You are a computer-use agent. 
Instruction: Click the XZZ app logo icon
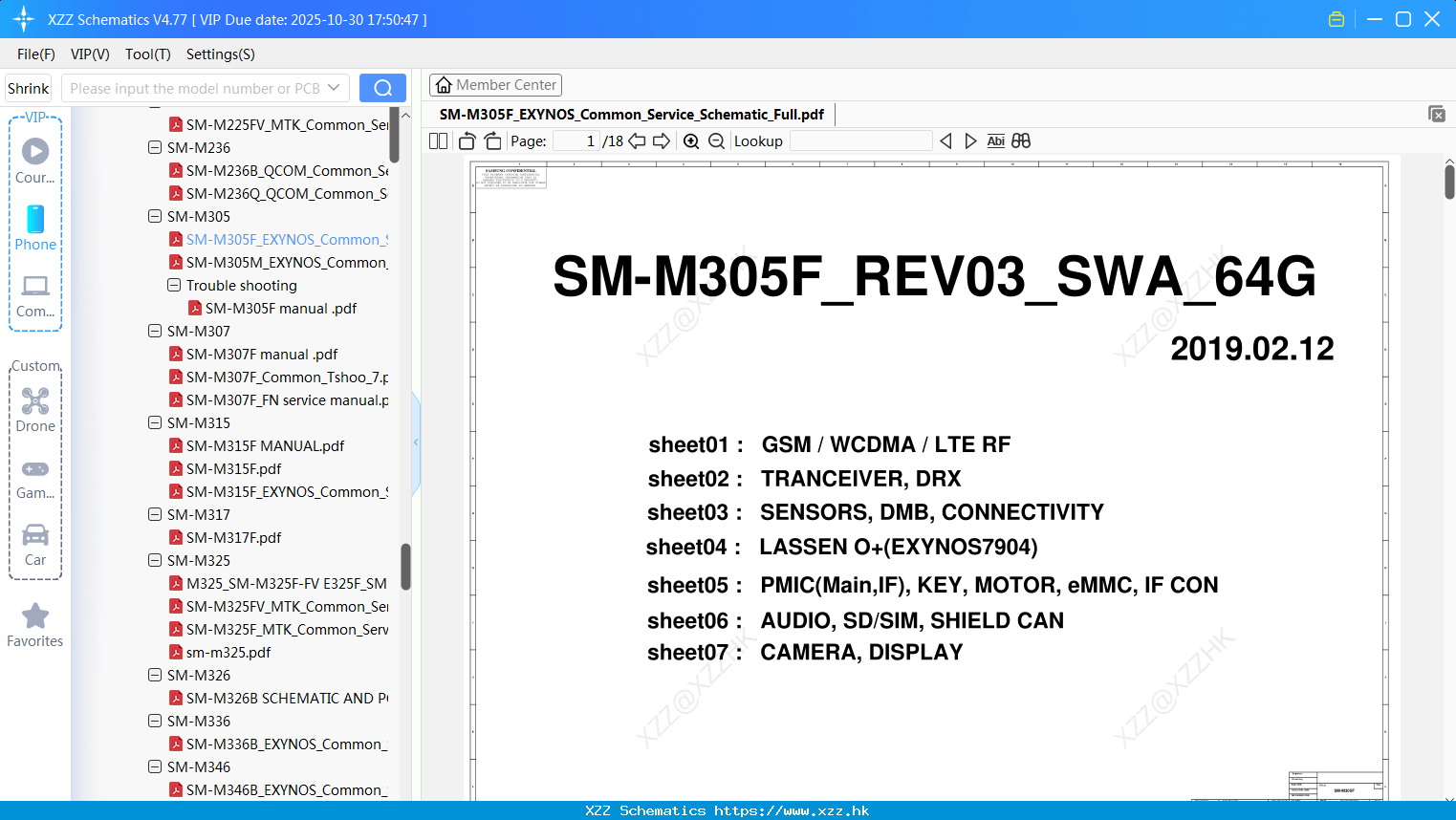click(x=24, y=19)
